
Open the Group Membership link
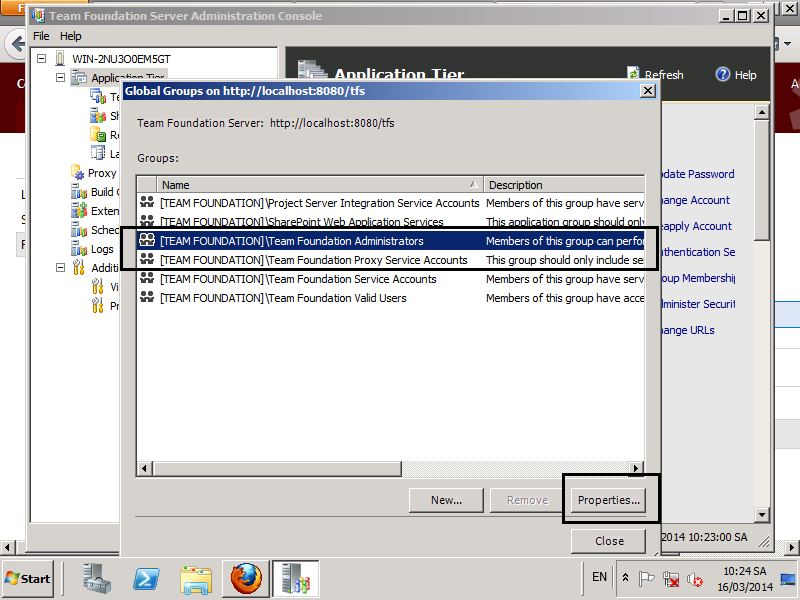pyautogui.click(x=698, y=278)
